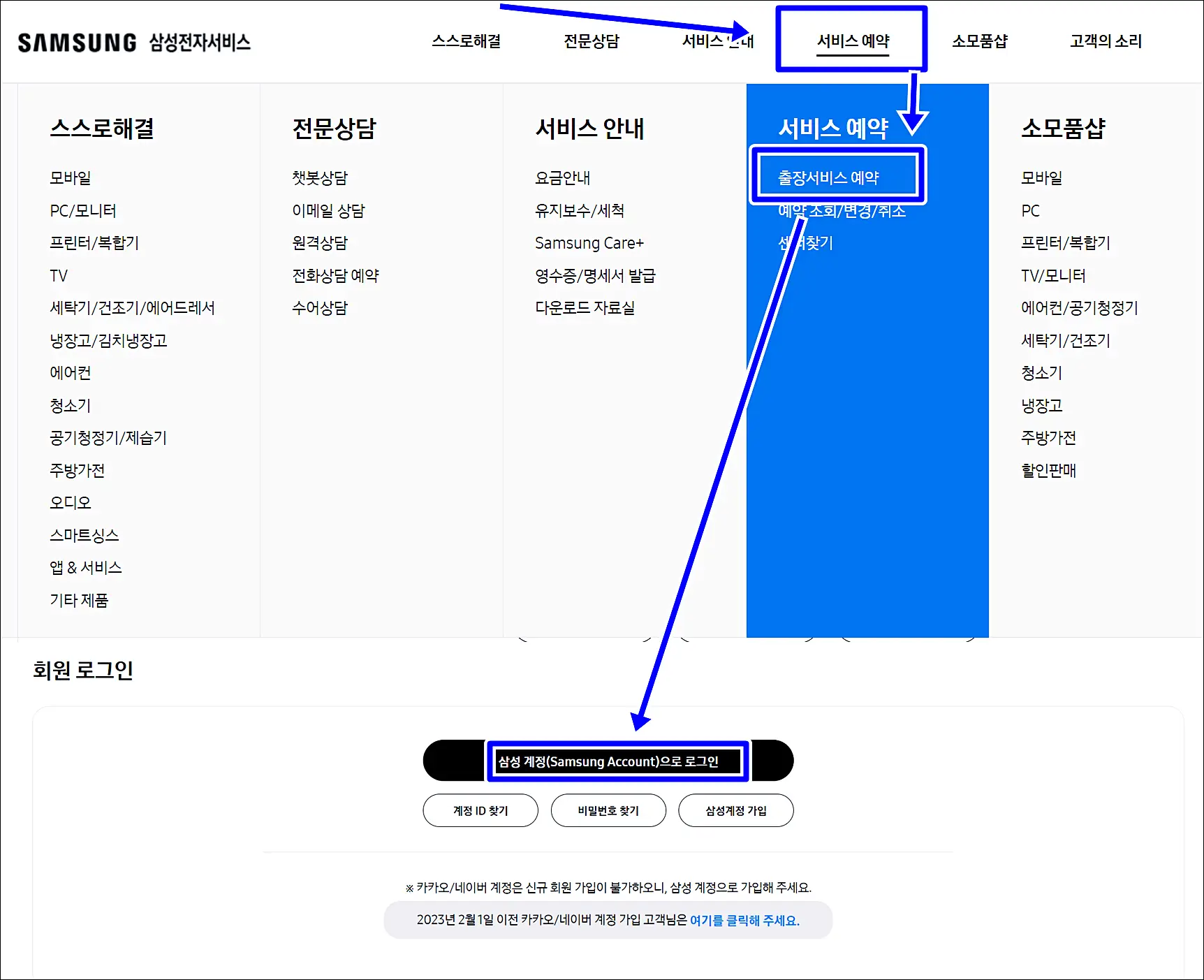Click 전화상담 예약 link
1204x980 pixels.
(335, 276)
